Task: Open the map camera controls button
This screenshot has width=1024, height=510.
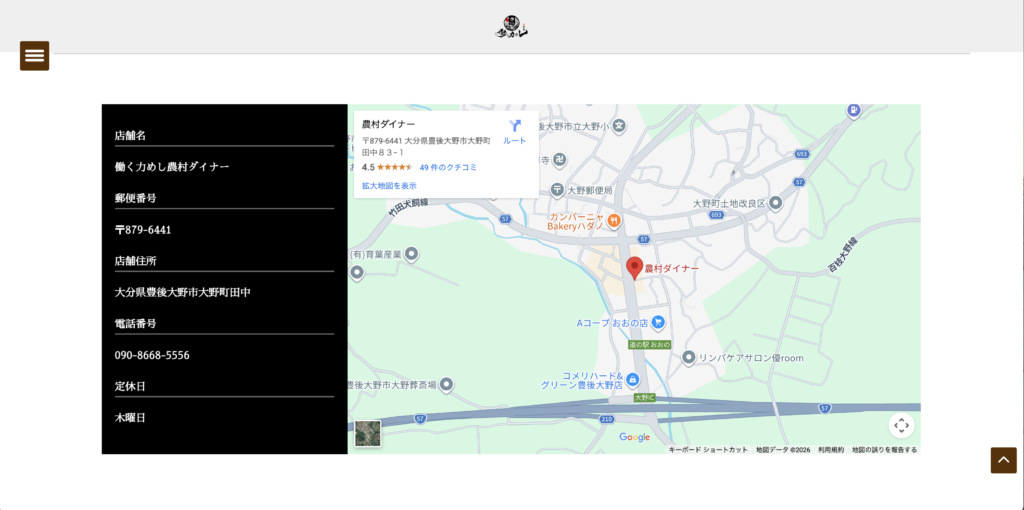Action: pos(901,425)
